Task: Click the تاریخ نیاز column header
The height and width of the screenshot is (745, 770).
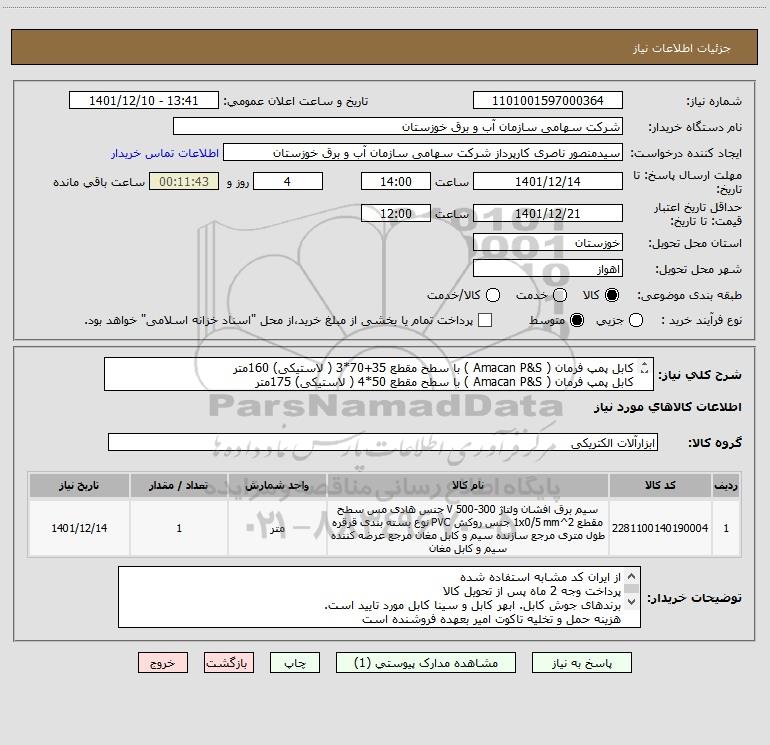Action: (79, 486)
